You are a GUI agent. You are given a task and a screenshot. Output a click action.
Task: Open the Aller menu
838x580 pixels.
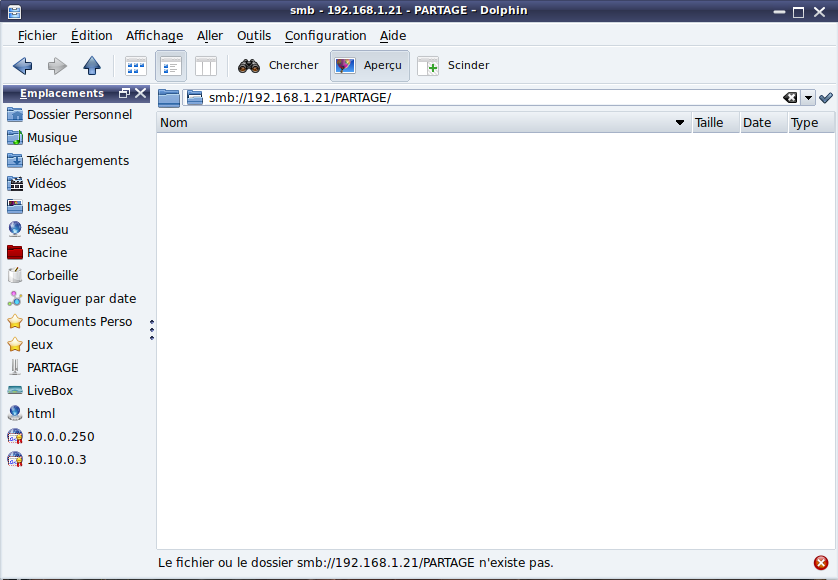[x=210, y=36]
